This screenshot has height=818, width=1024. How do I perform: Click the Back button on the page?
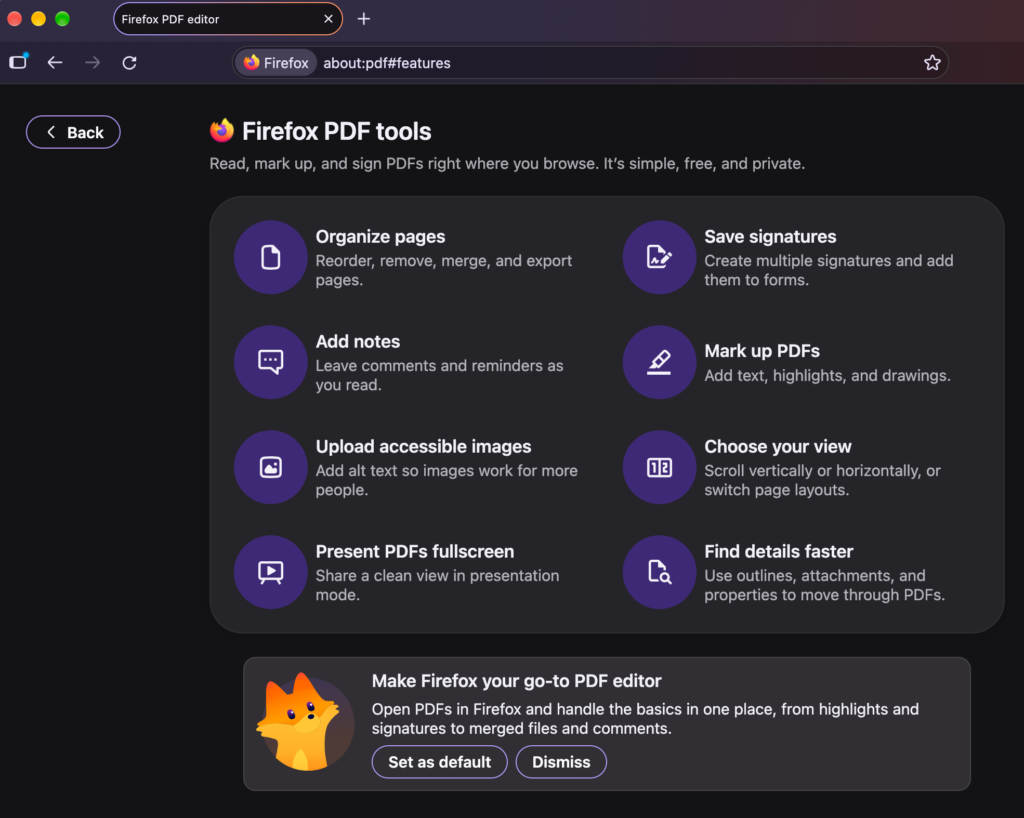[x=73, y=133]
